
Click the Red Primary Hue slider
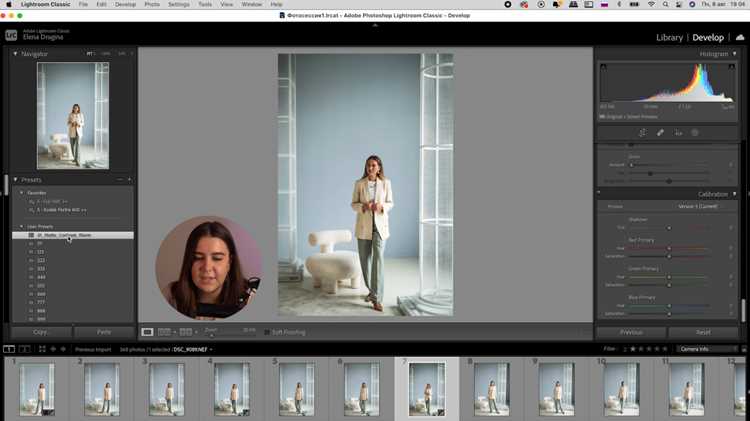(669, 248)
